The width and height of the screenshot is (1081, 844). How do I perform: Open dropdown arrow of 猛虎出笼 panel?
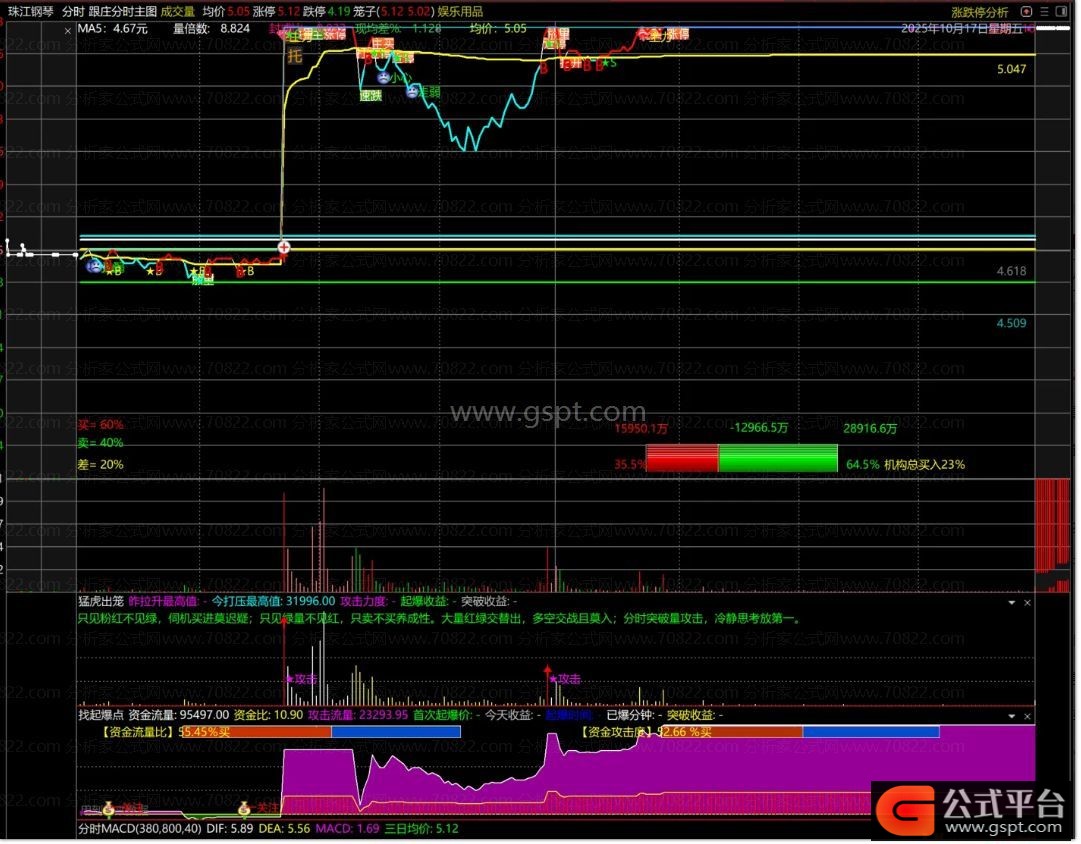pyautogui.click(x=1011, y=603)
